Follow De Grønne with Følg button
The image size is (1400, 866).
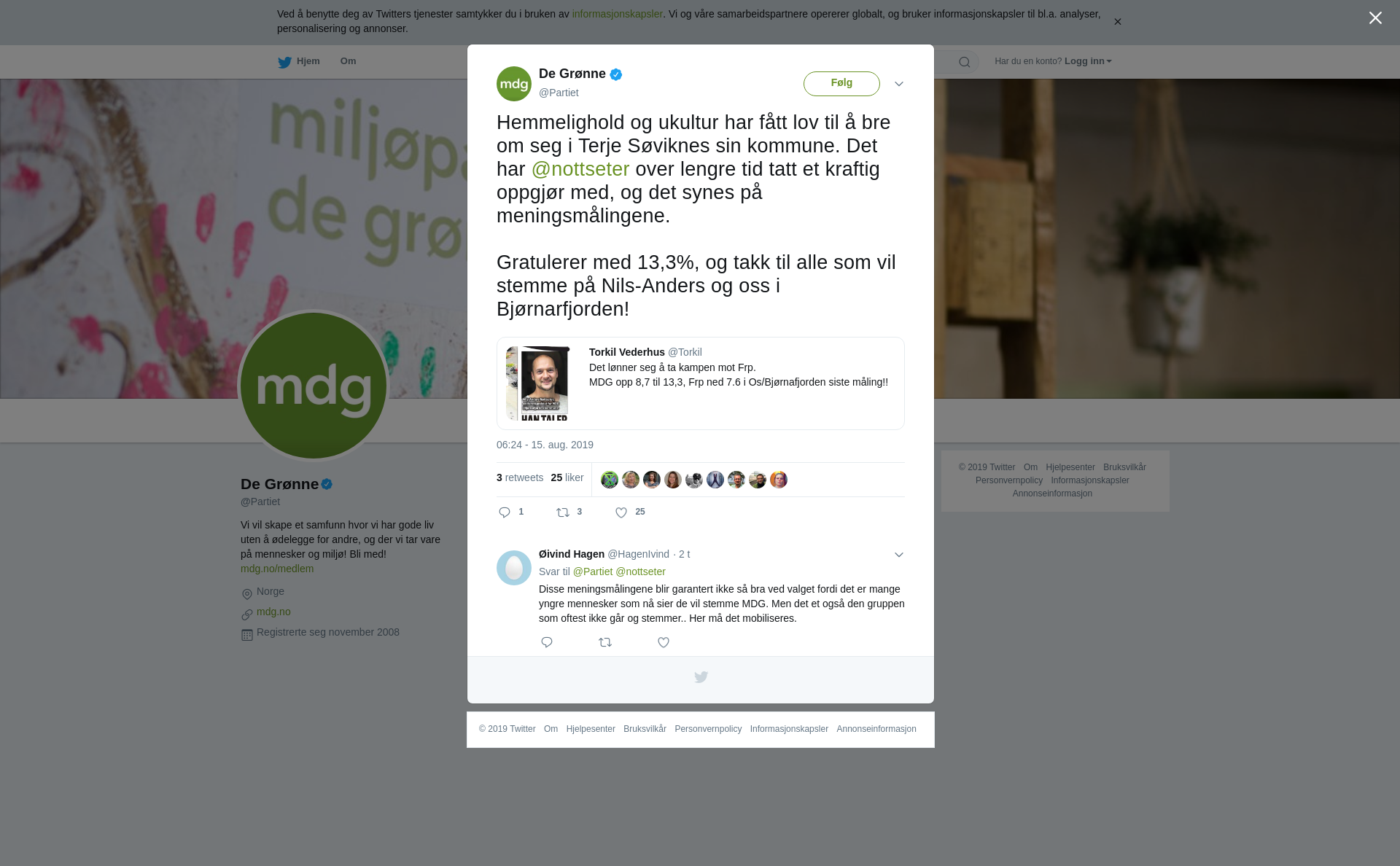pyautogui.click(x=841, y=83)
